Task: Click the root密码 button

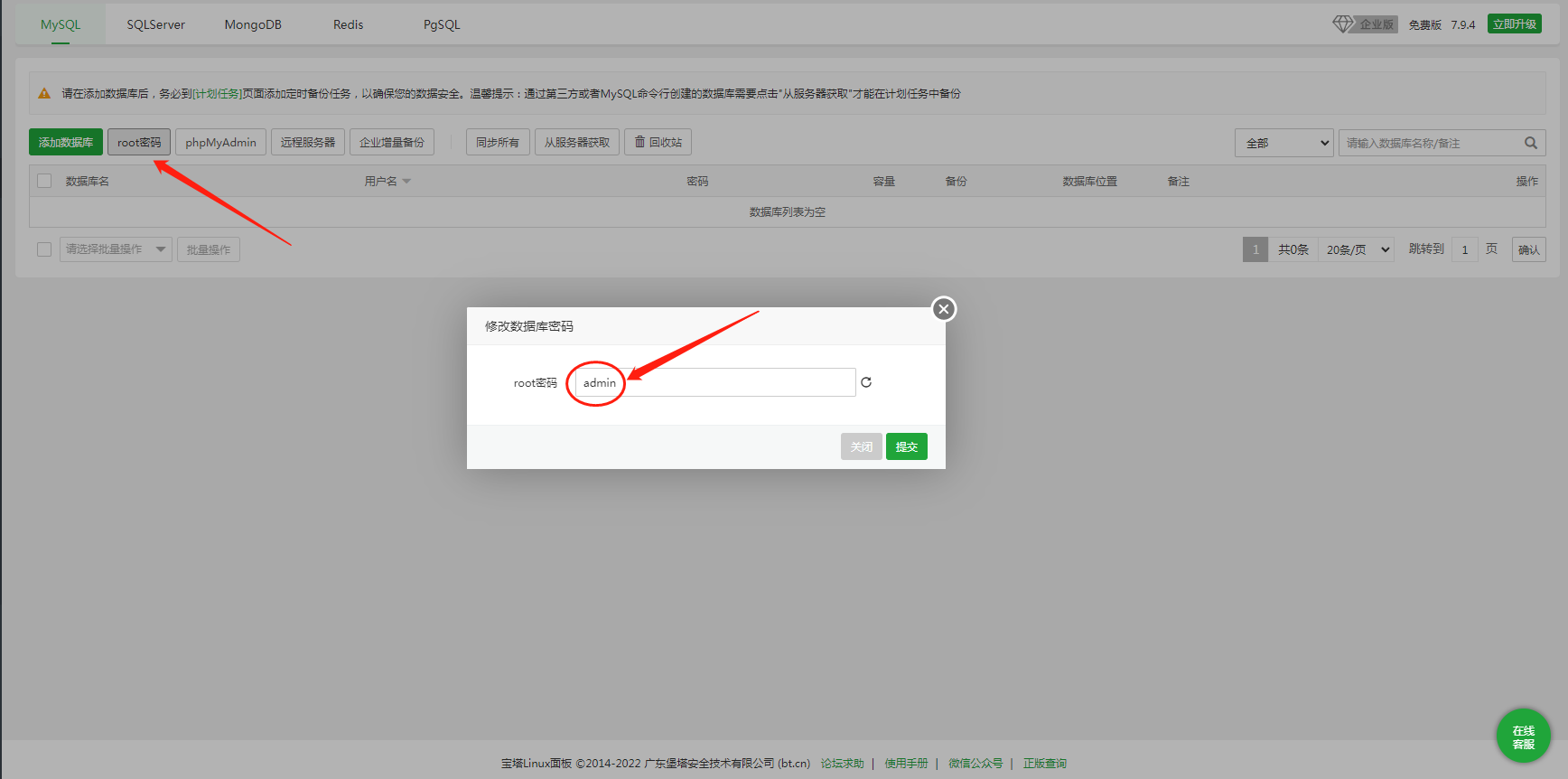Action: [x=139, y=142]
